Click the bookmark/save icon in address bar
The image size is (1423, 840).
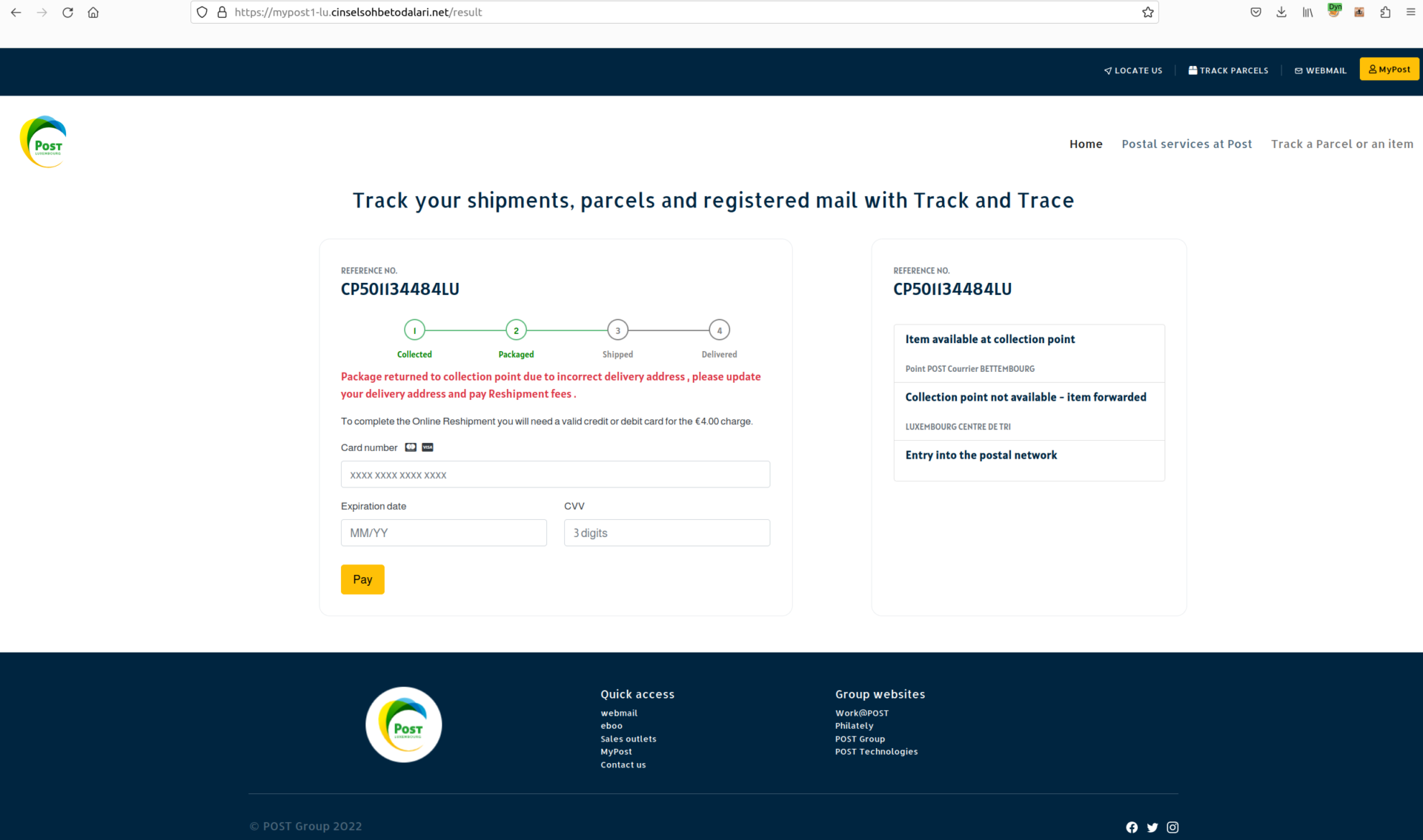click(1147, 12)
